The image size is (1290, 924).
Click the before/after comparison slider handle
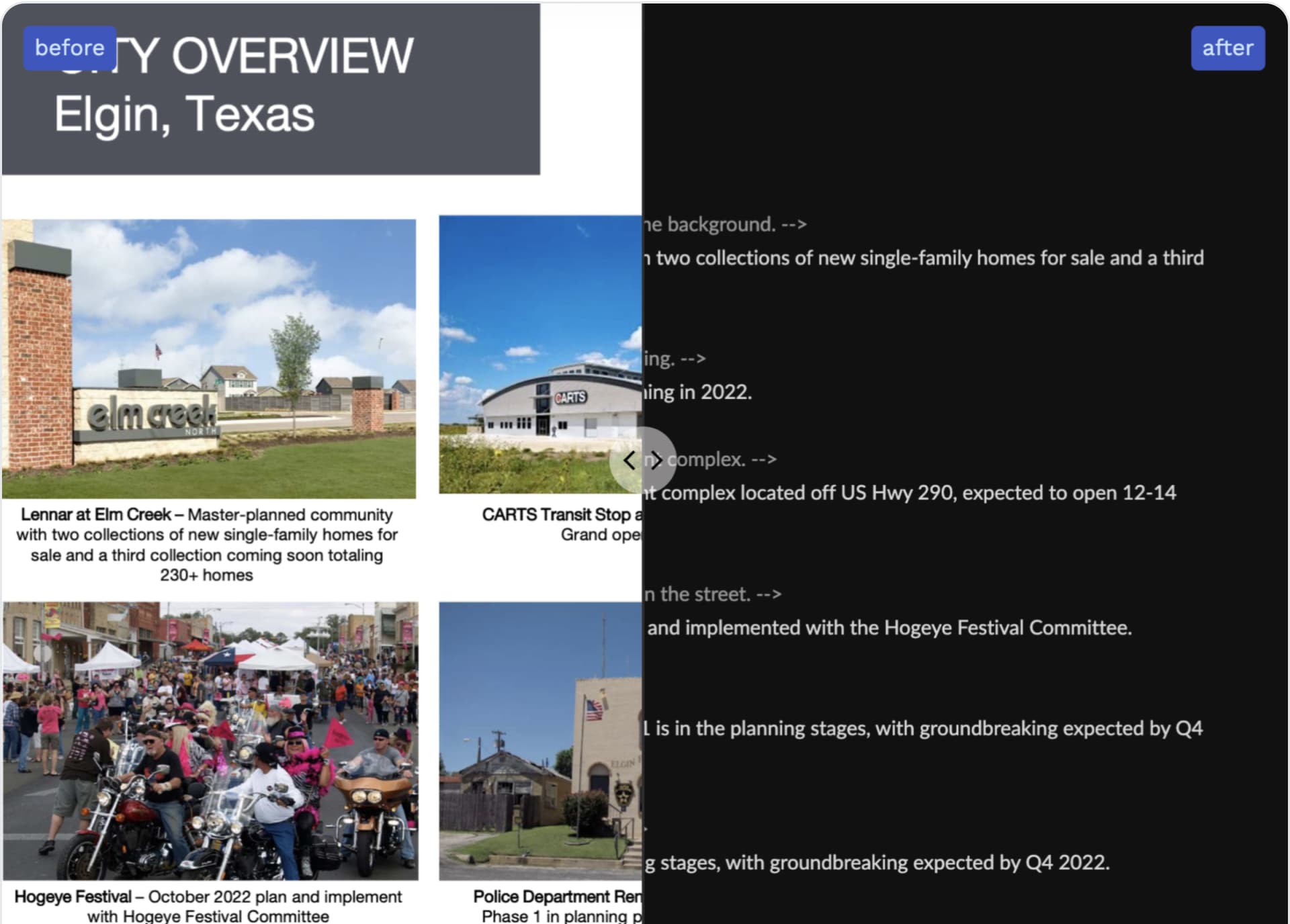[x=642, y=461]
